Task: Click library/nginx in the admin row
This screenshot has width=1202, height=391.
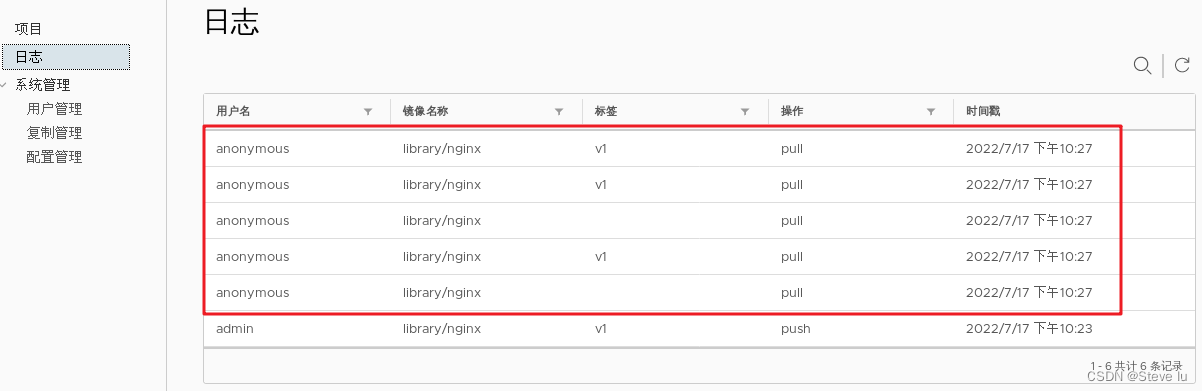Action: pos(442,329)
